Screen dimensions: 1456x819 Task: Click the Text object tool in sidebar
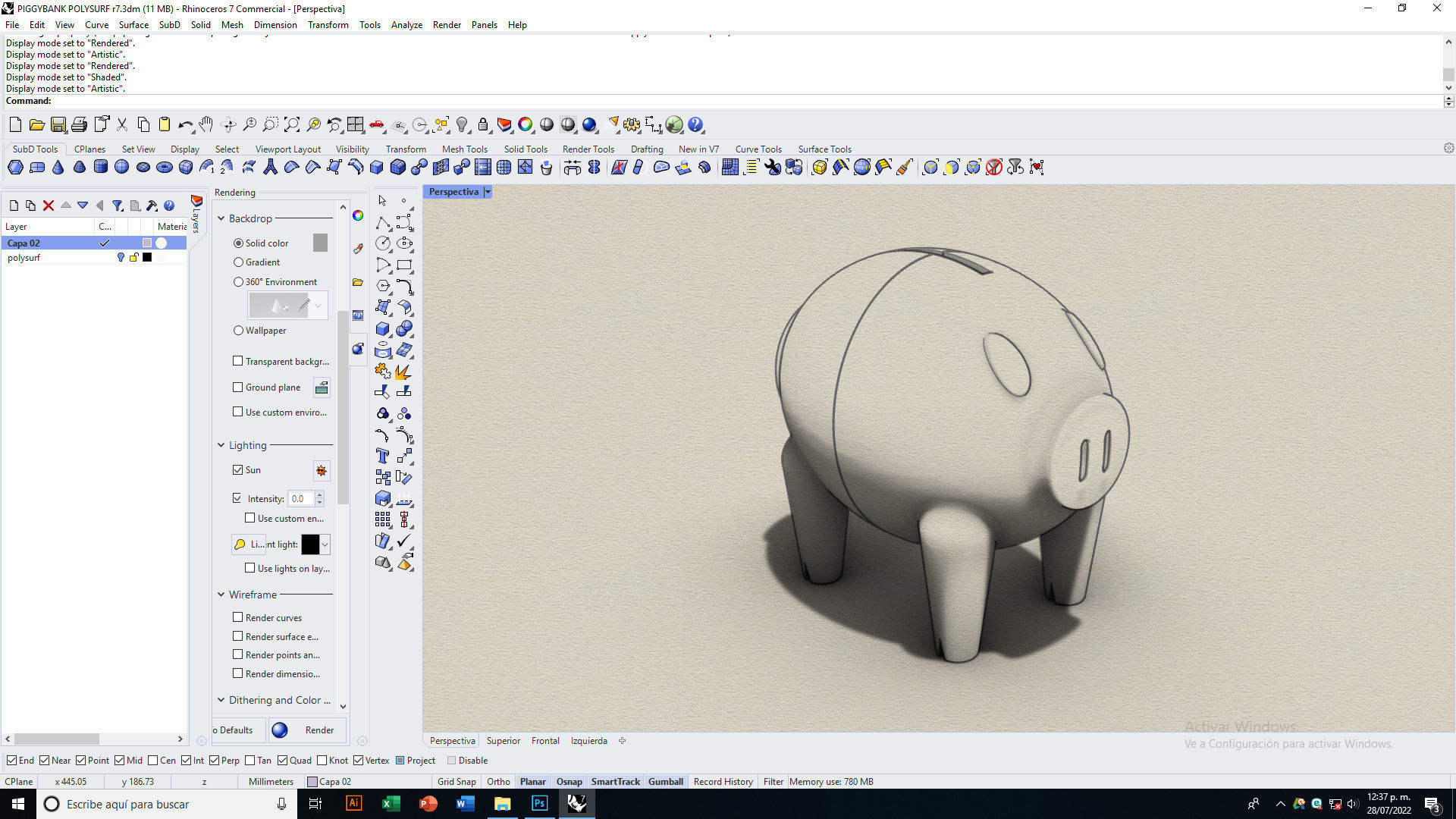pos(383,456)
